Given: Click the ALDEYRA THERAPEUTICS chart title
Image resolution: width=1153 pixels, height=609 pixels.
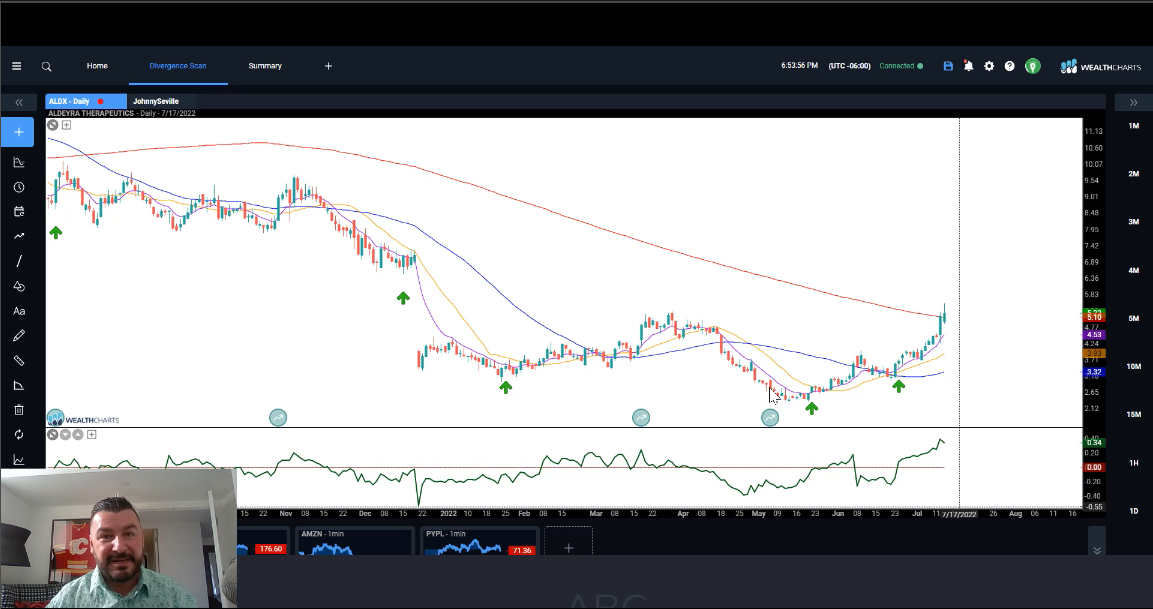Looking at the screenshot, I should click(91, 113).
